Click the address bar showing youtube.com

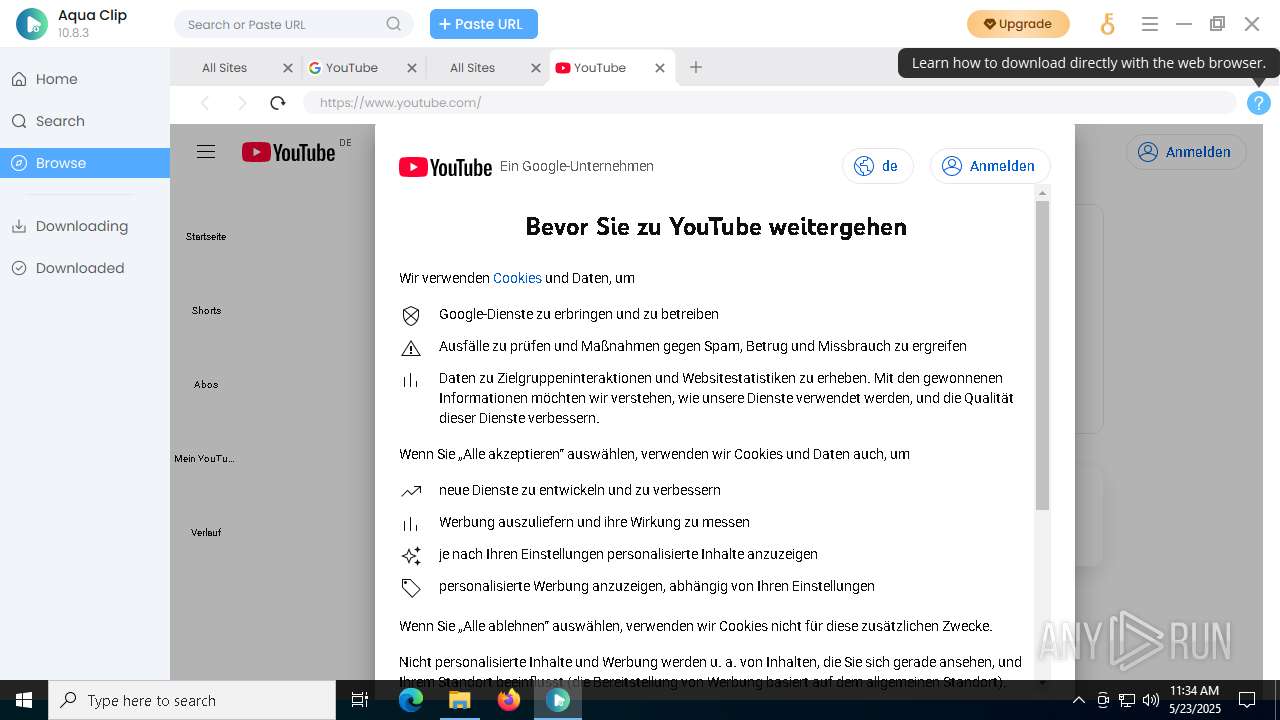pyautogui.click(x=770, y=102)
